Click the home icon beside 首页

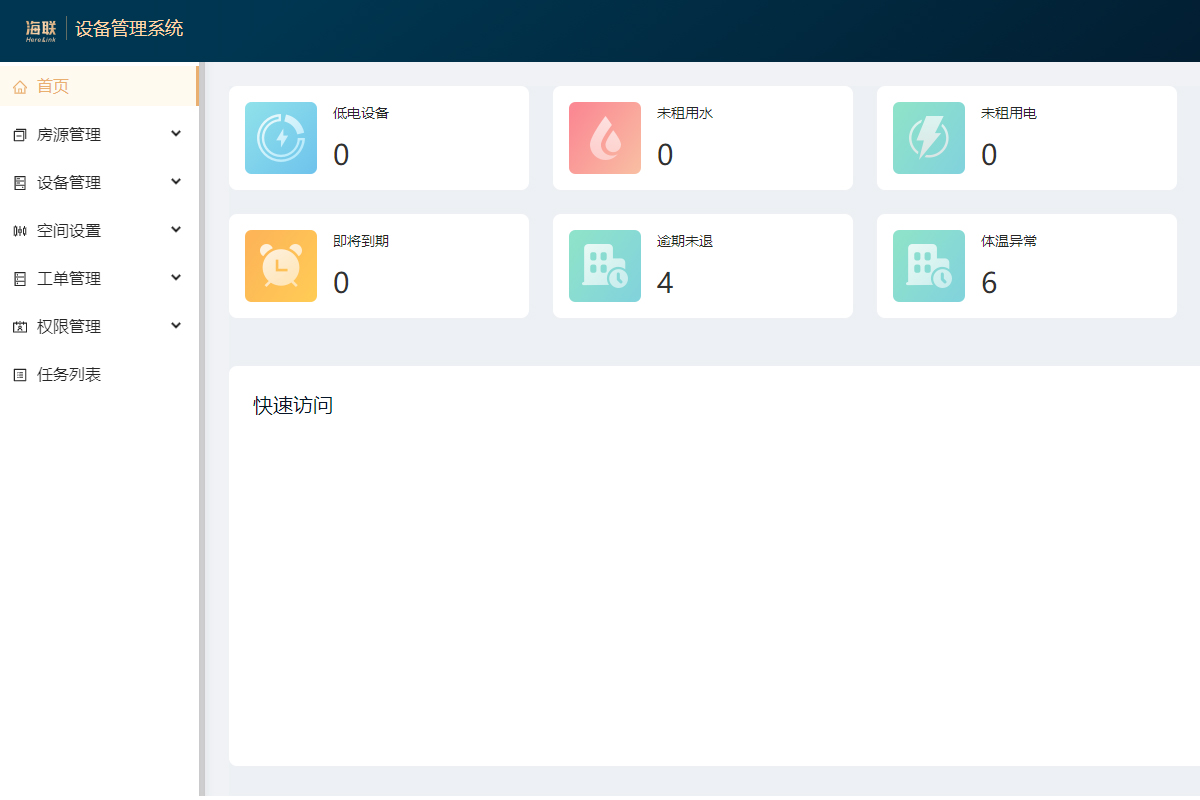[20, 87]
